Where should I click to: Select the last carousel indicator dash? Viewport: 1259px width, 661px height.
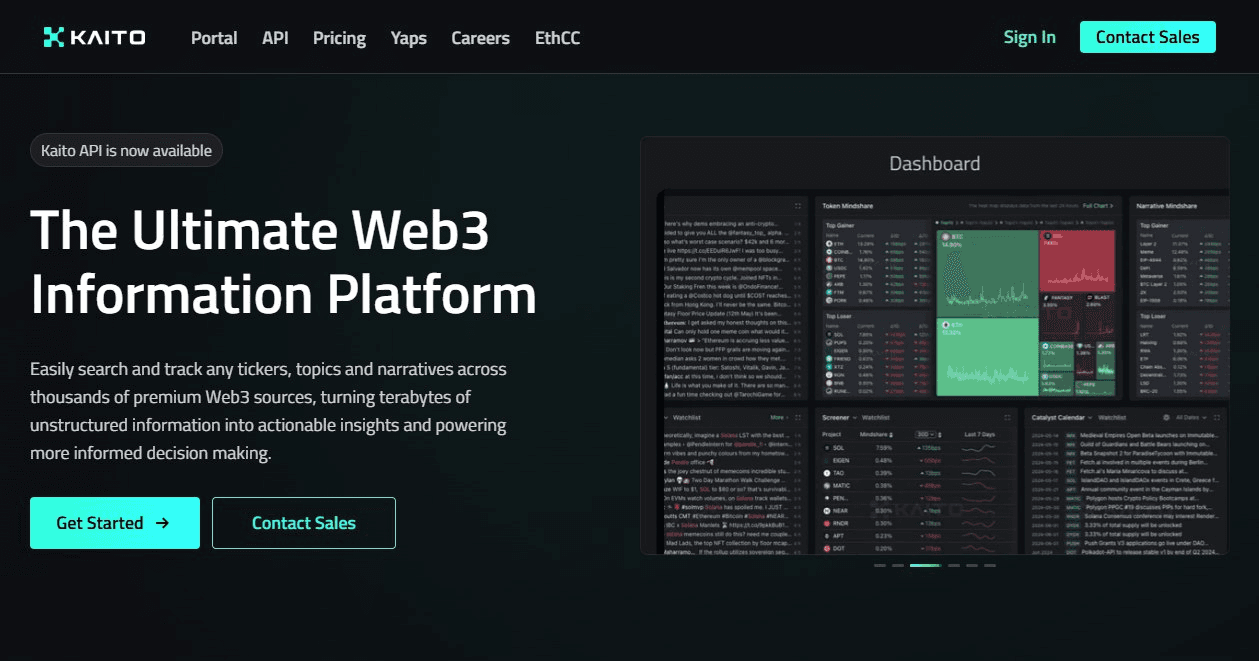point(990,565)
